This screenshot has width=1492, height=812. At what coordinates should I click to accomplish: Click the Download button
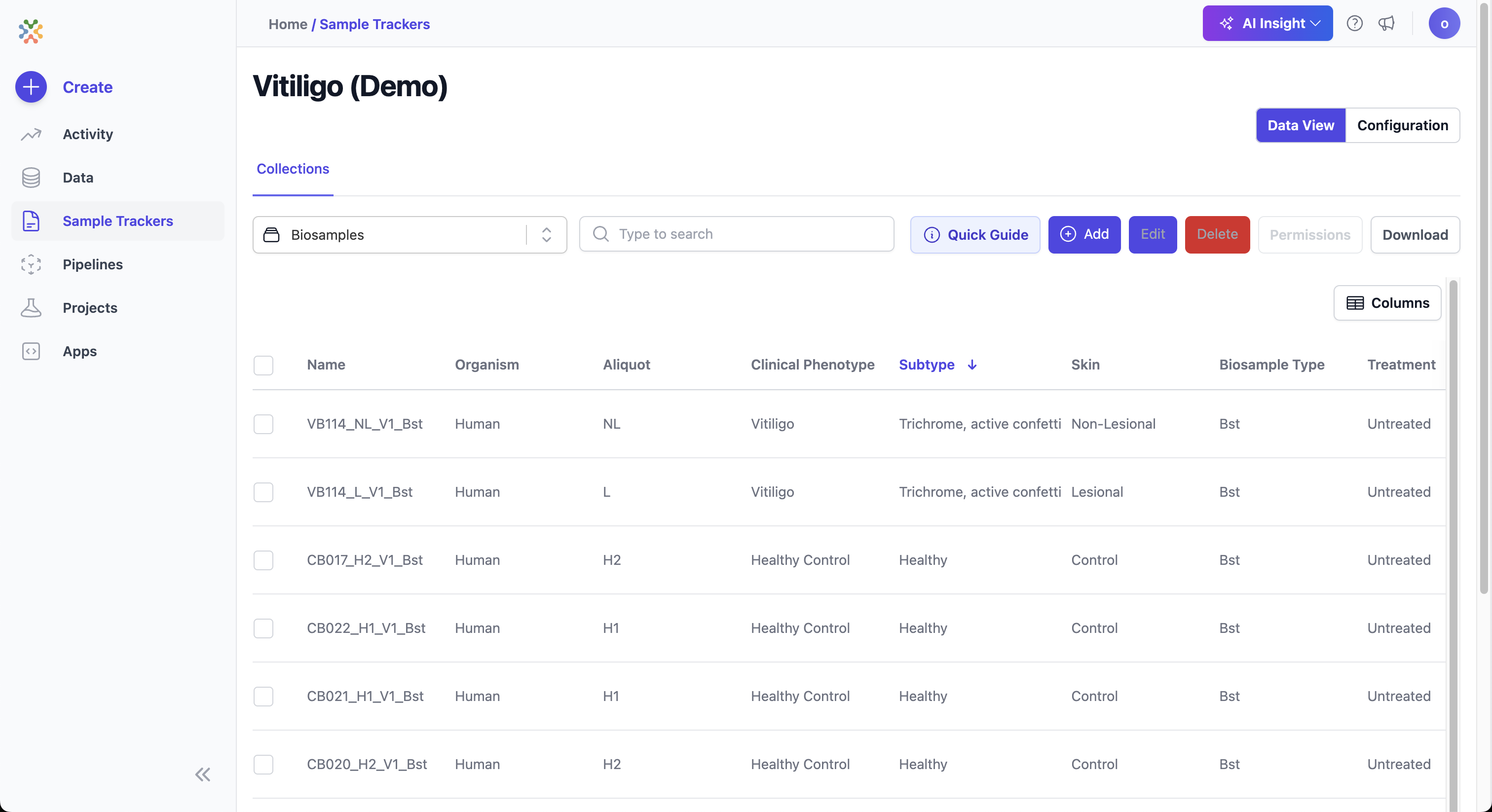tap(1415, 234)
